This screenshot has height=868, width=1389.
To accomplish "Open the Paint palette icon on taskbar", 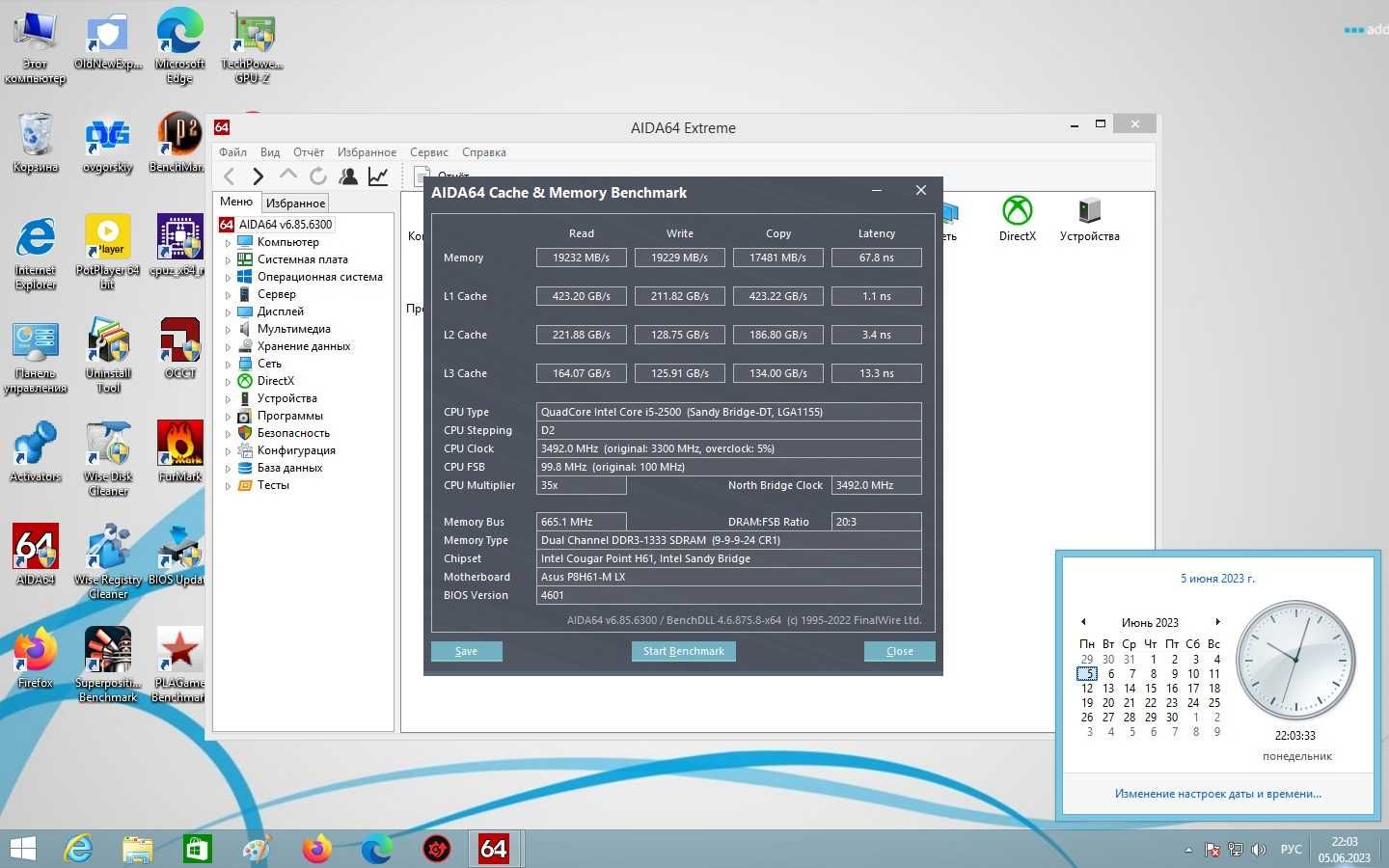I will pyautogui.click(x=257, y=849).
